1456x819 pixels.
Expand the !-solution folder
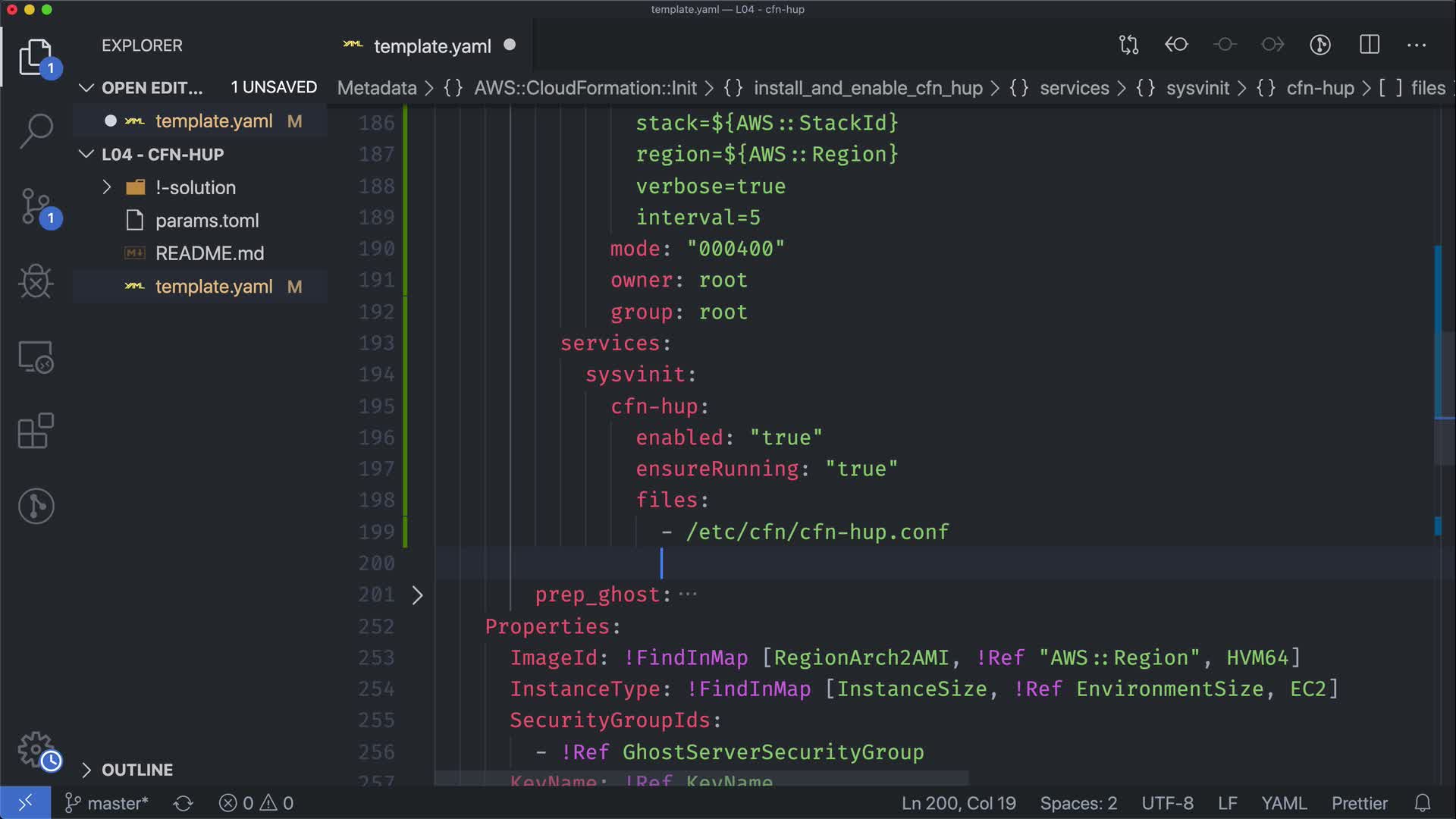pos(107,187)
